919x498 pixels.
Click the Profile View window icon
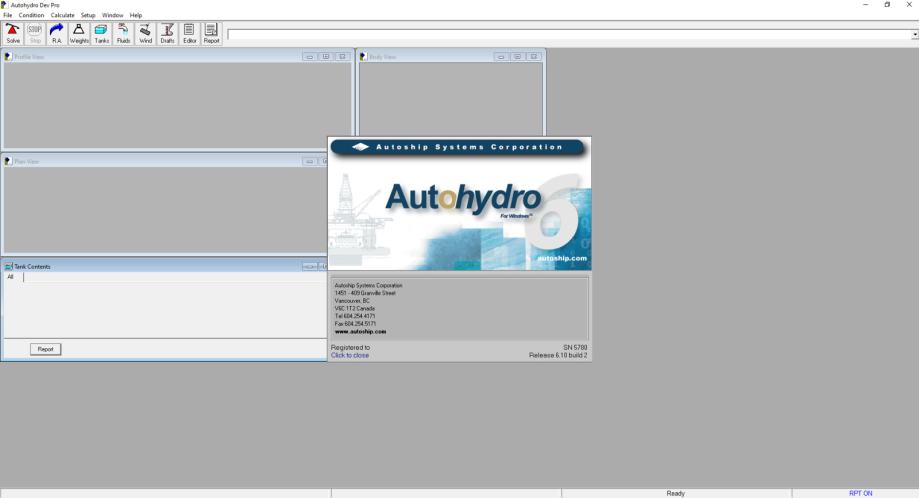click(x=8, y=57)
